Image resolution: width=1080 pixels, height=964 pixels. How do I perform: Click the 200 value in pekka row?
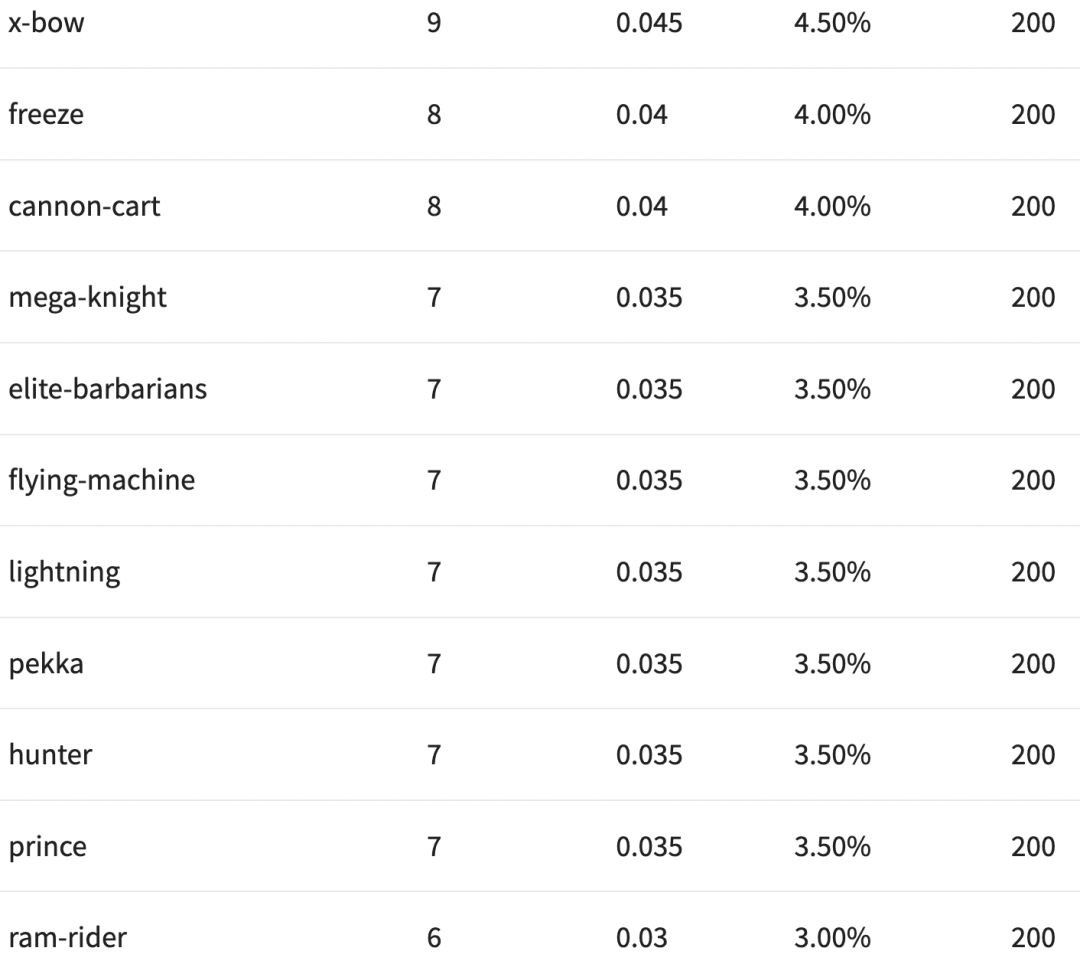(x=1033, y=664)
